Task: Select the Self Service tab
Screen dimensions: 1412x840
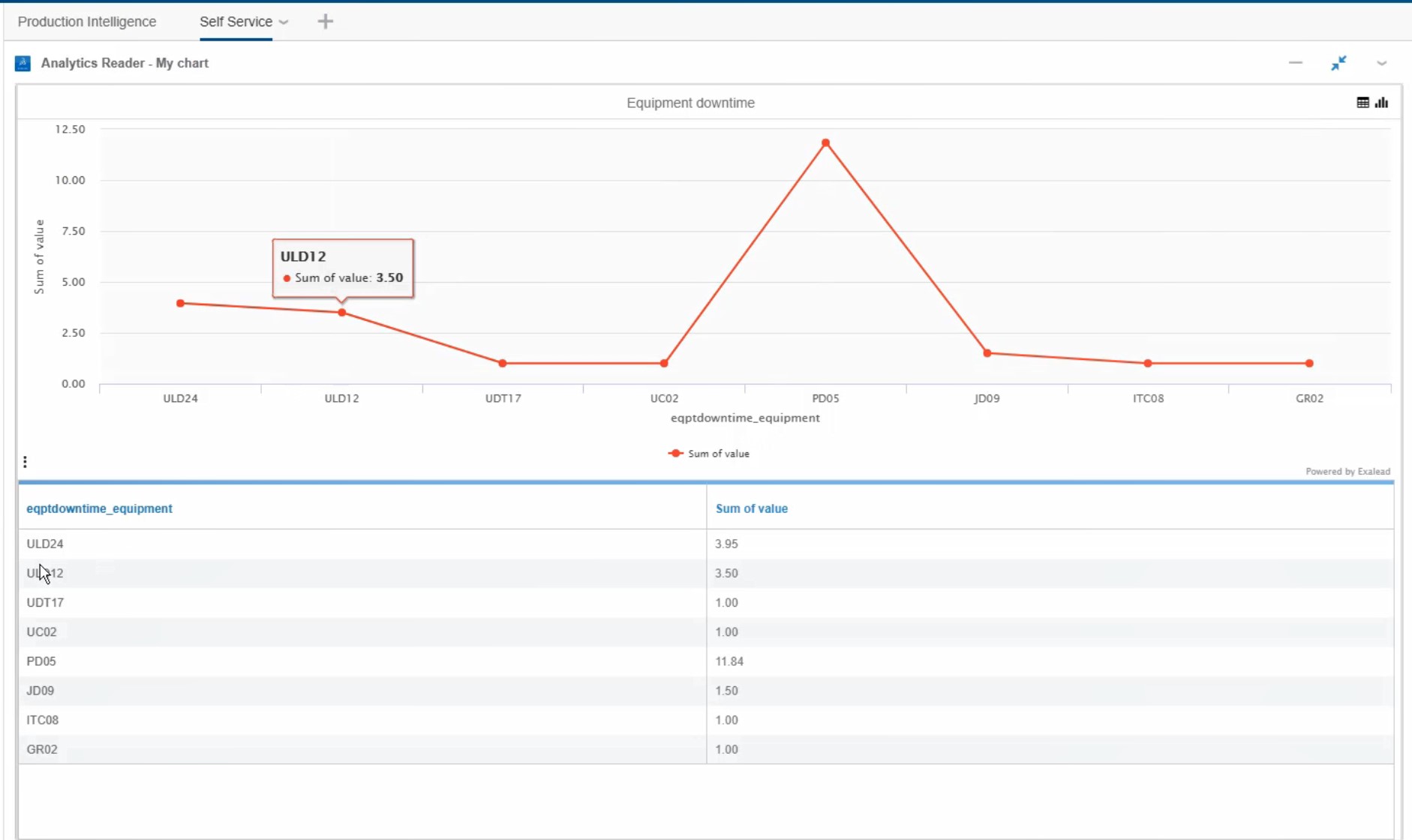Action: (x=235, y=22)
